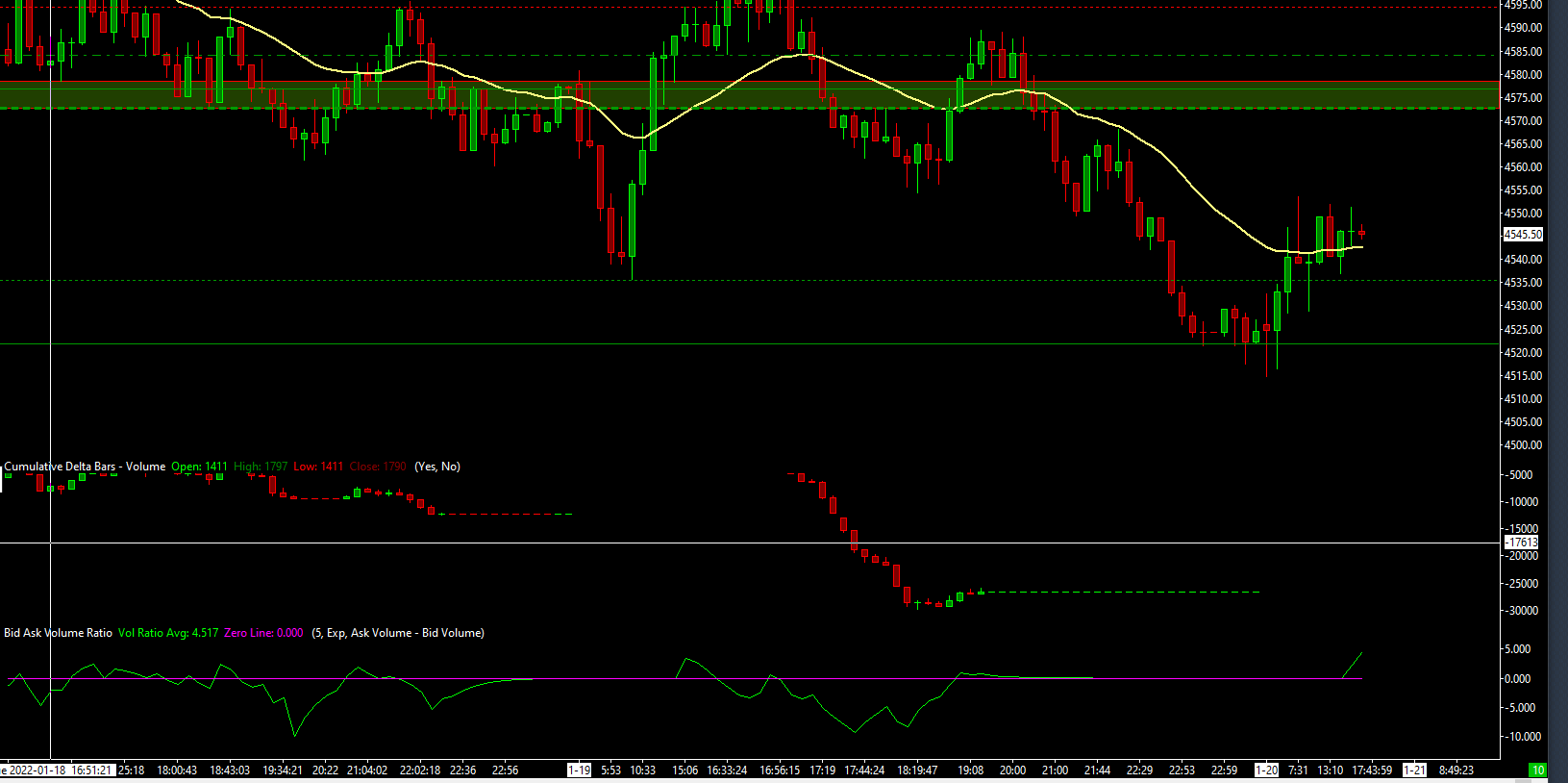Image resolution: width=1568 pixels, height=783 pixels.
Task: Jump to the 1-20 date marker
Action: pyautogui.click(x=1267, y=770)
